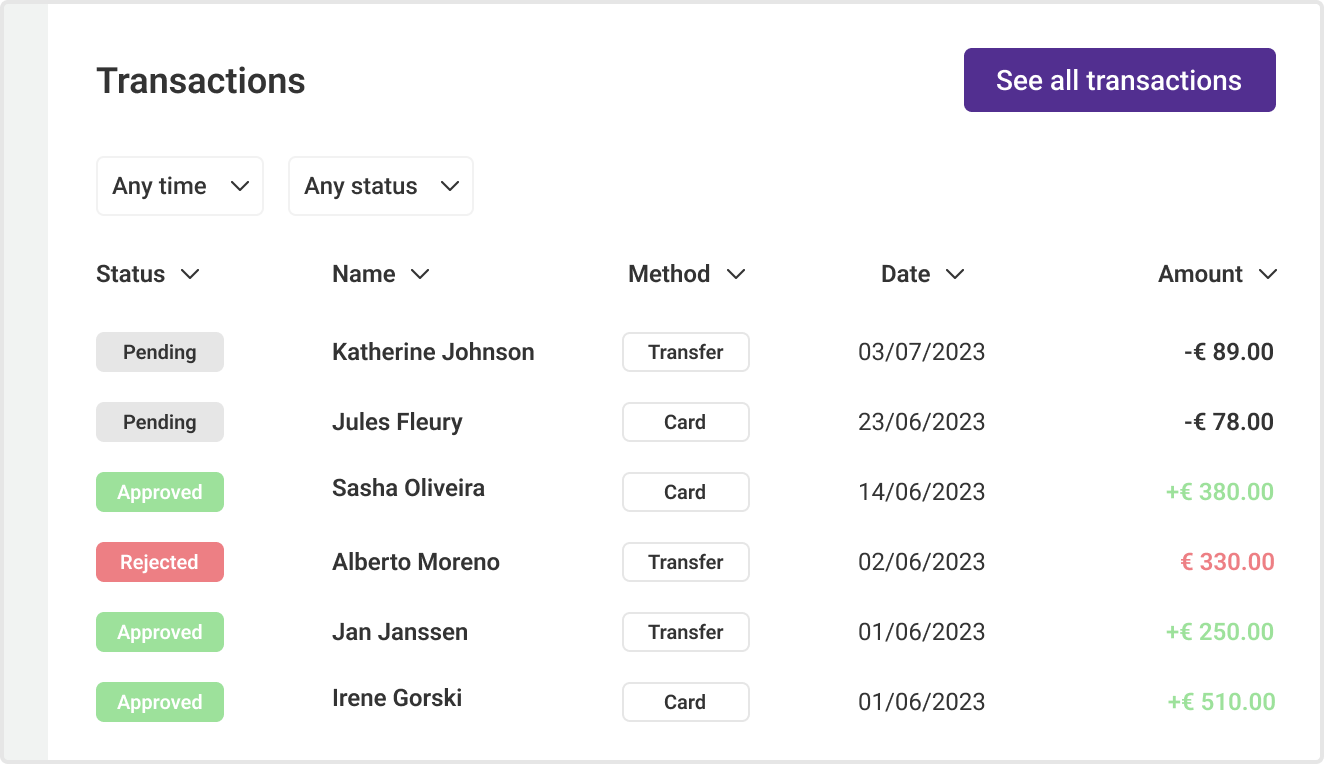Open the Any status filter dropdown
The width and height of the screenshot is (1324, 764).
coord(380,186)
